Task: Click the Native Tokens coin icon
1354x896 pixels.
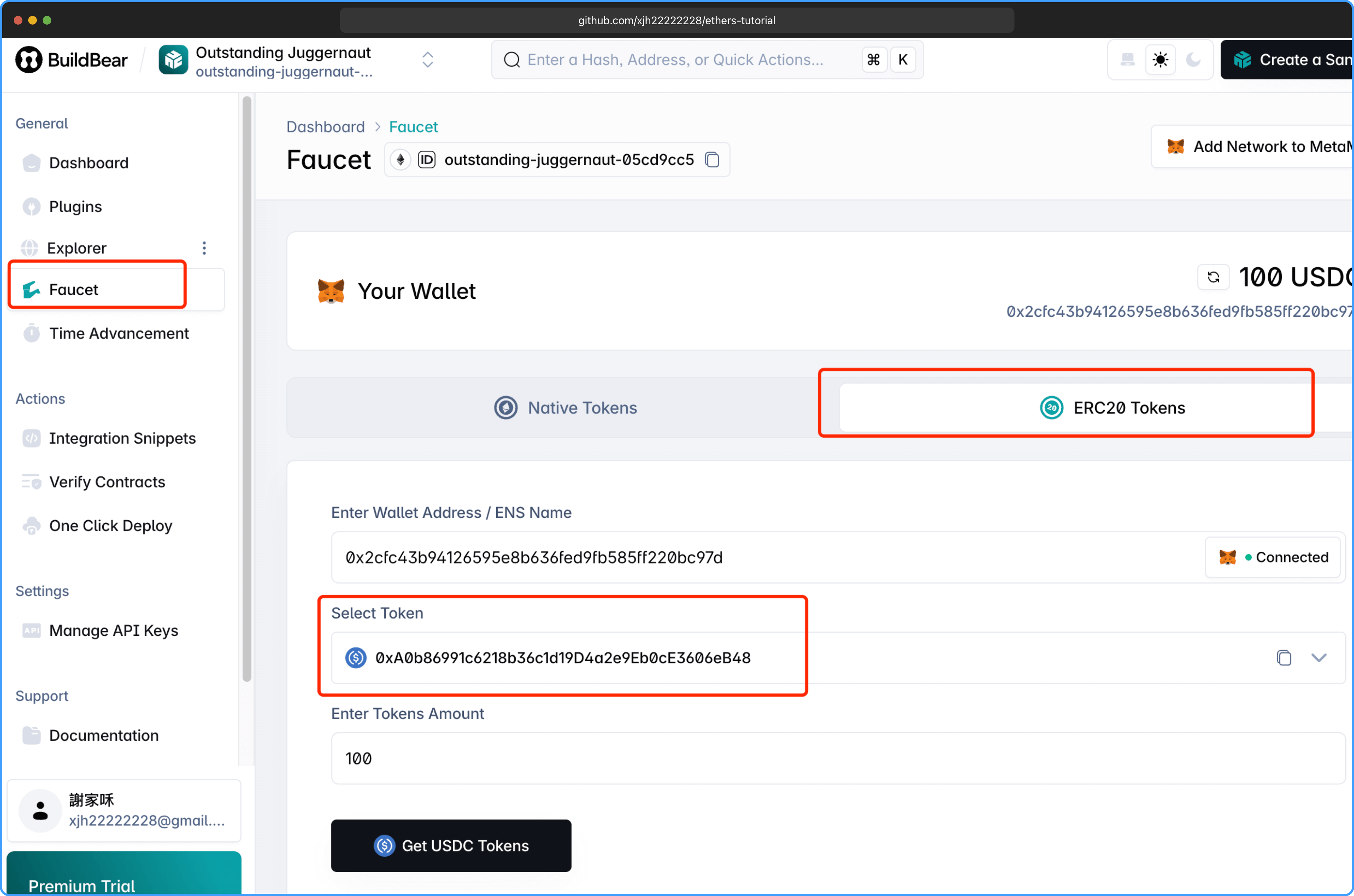Action: [505, 408]
